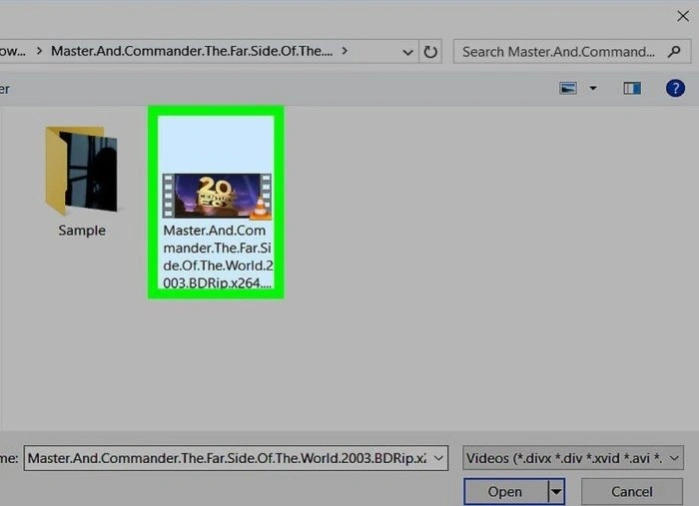The width and height of the screenshot is (699, 506).
Task: Close the file open dialog
Action: [683, 16]
